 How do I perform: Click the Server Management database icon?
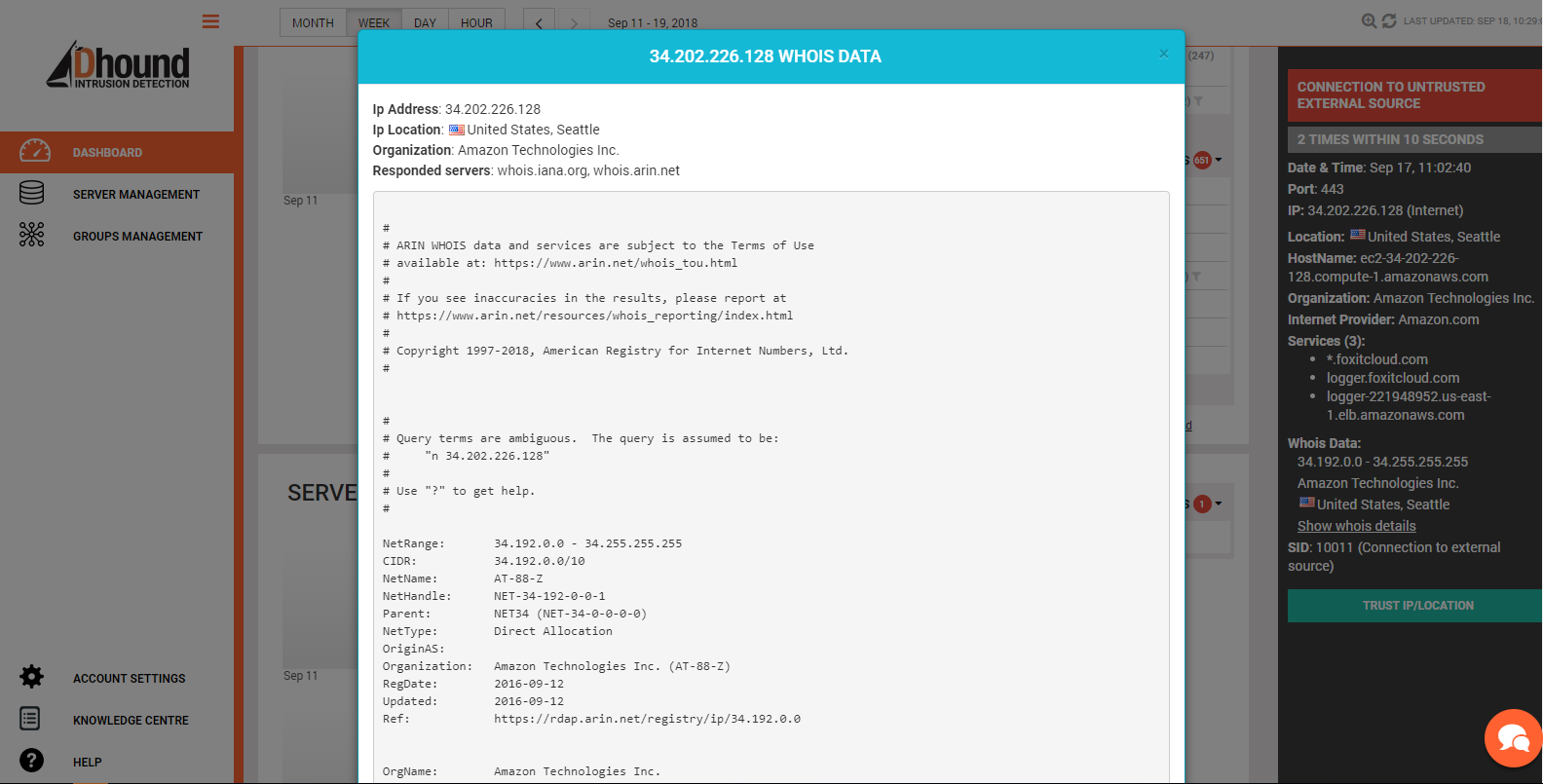click(32, 193)
